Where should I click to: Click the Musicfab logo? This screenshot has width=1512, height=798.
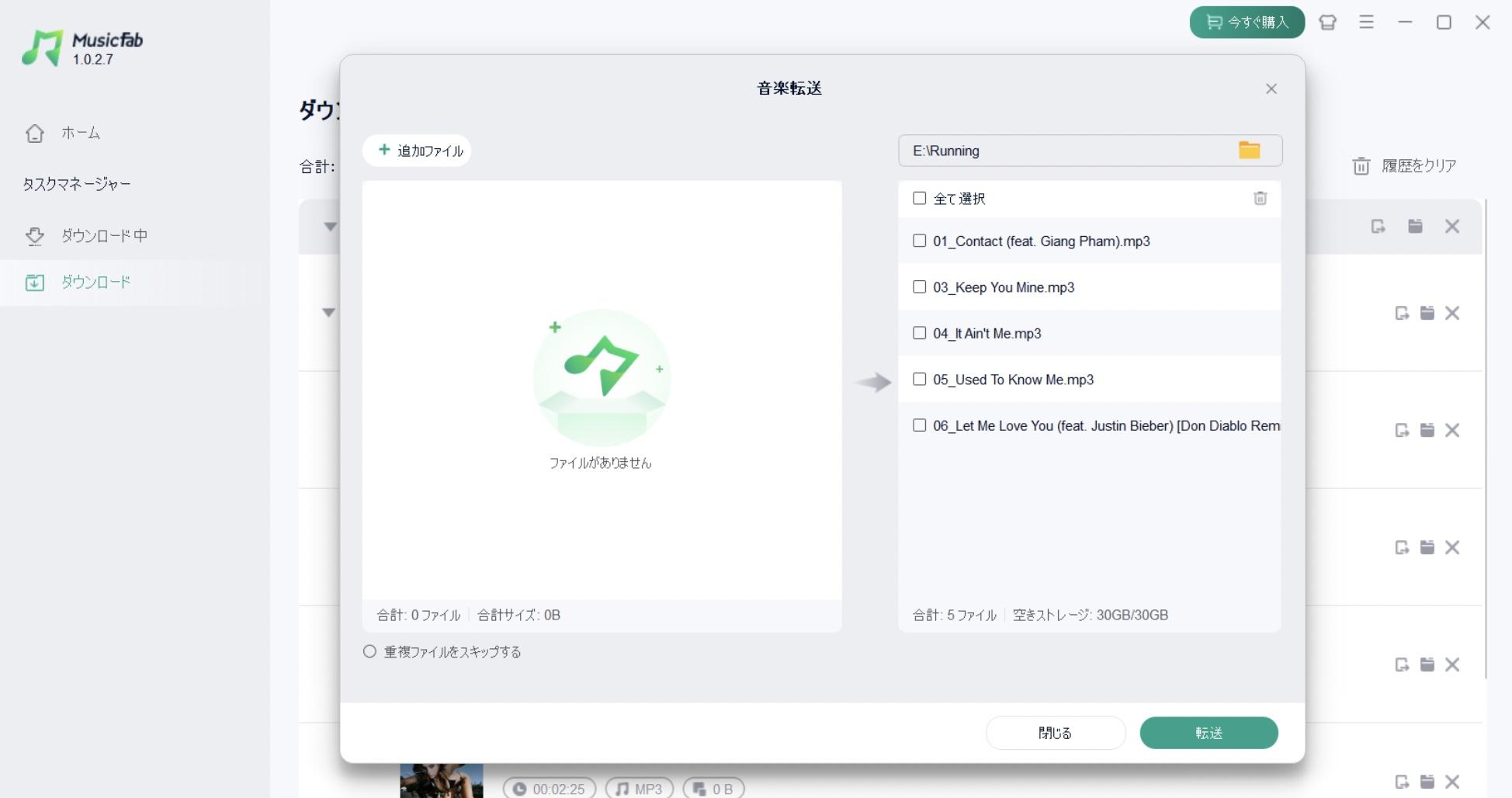pyautogui.click(x=82, y=48)
